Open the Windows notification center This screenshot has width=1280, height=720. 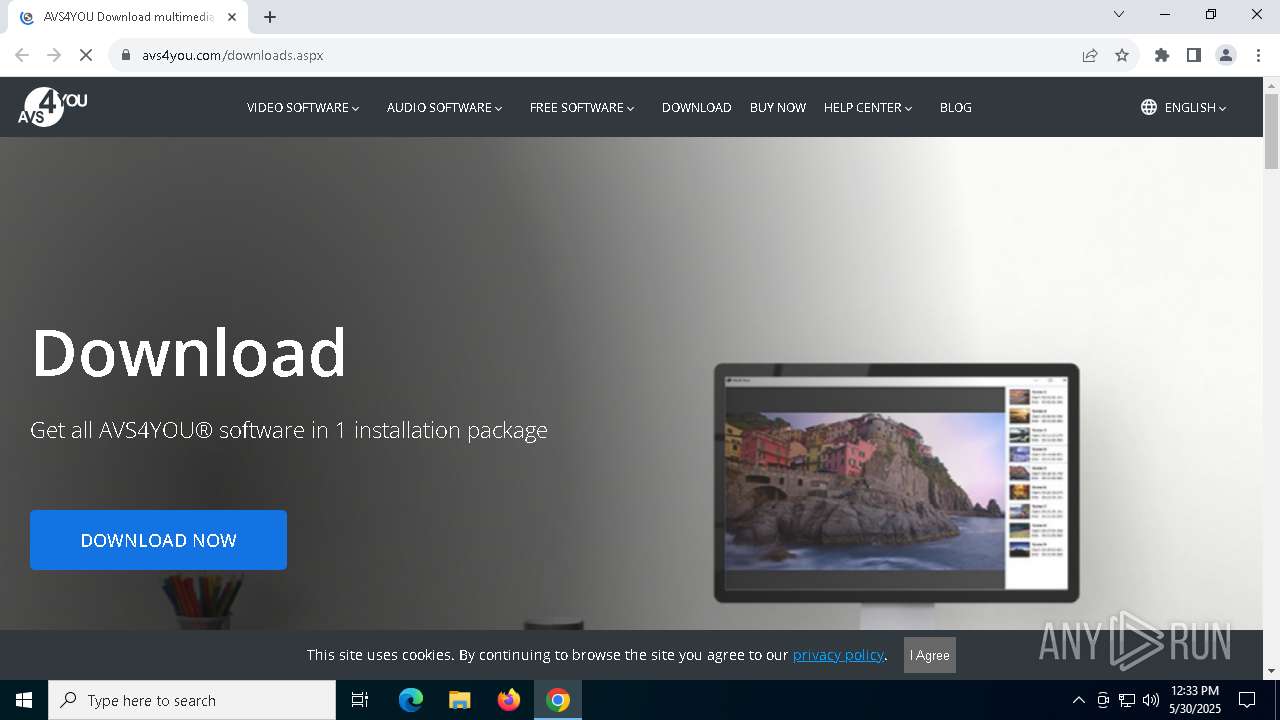click(1247, 700)
